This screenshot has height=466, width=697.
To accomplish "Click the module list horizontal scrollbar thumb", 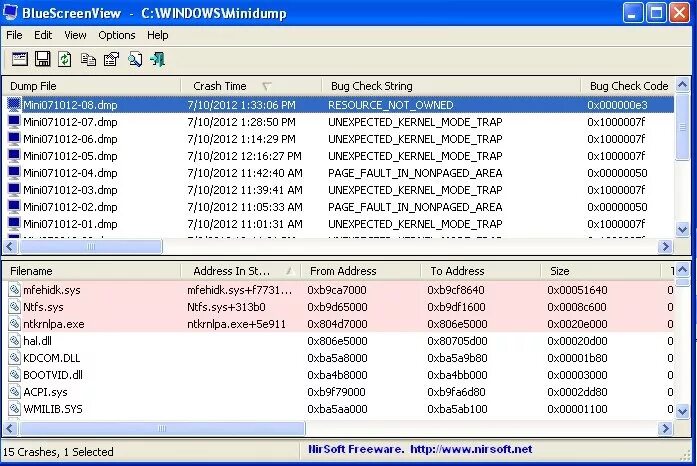I will click(x=162, y=428).
